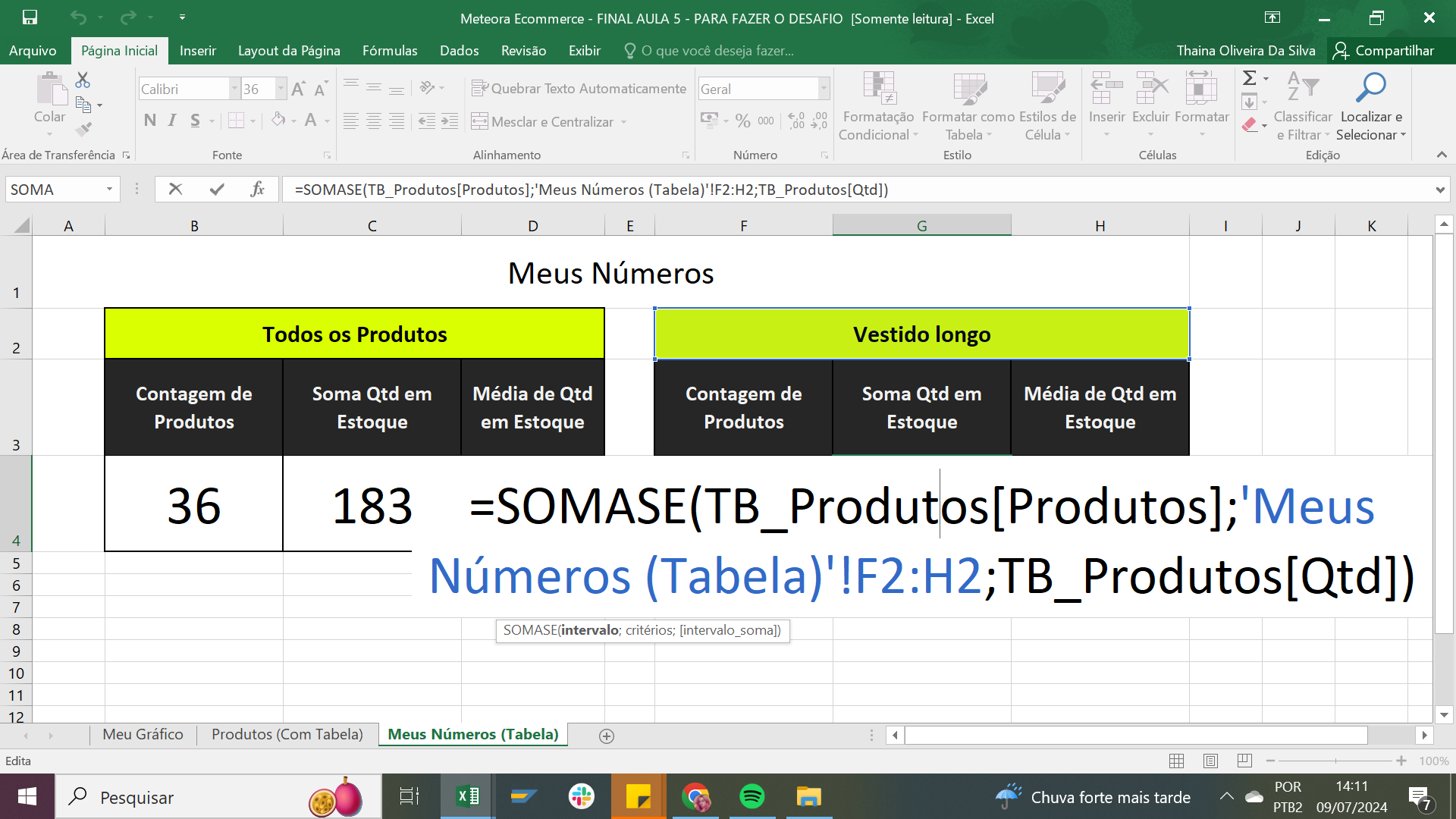1456x819 pixels.
Task: Open Estilos de Célula dropdown
Action: (1048, 107)
